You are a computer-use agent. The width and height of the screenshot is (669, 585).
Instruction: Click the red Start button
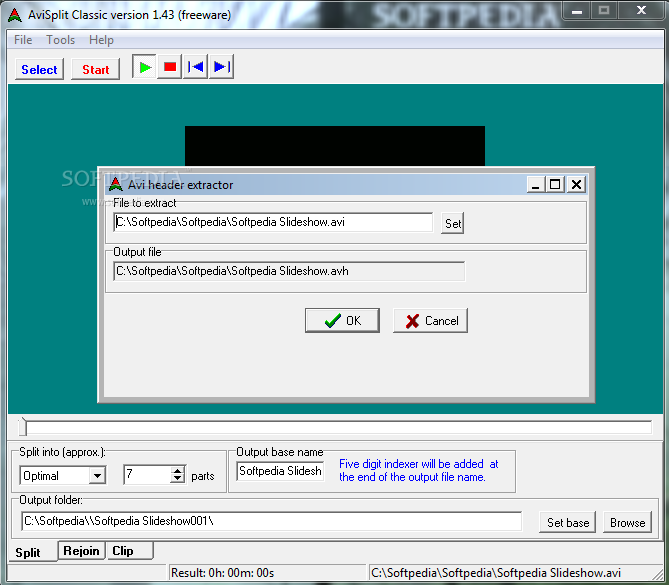tap(96, 69)
